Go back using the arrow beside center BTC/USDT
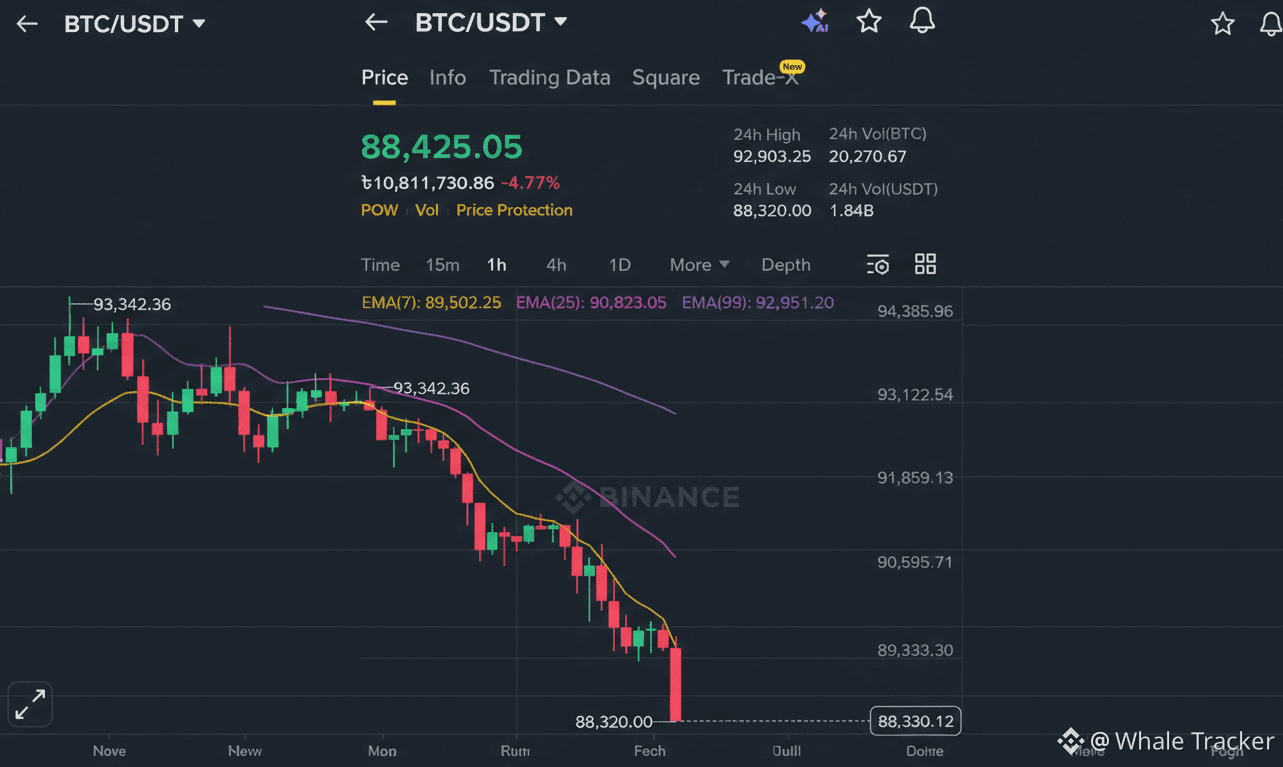Screen dimensions: 1283x767 pos(376,22)
